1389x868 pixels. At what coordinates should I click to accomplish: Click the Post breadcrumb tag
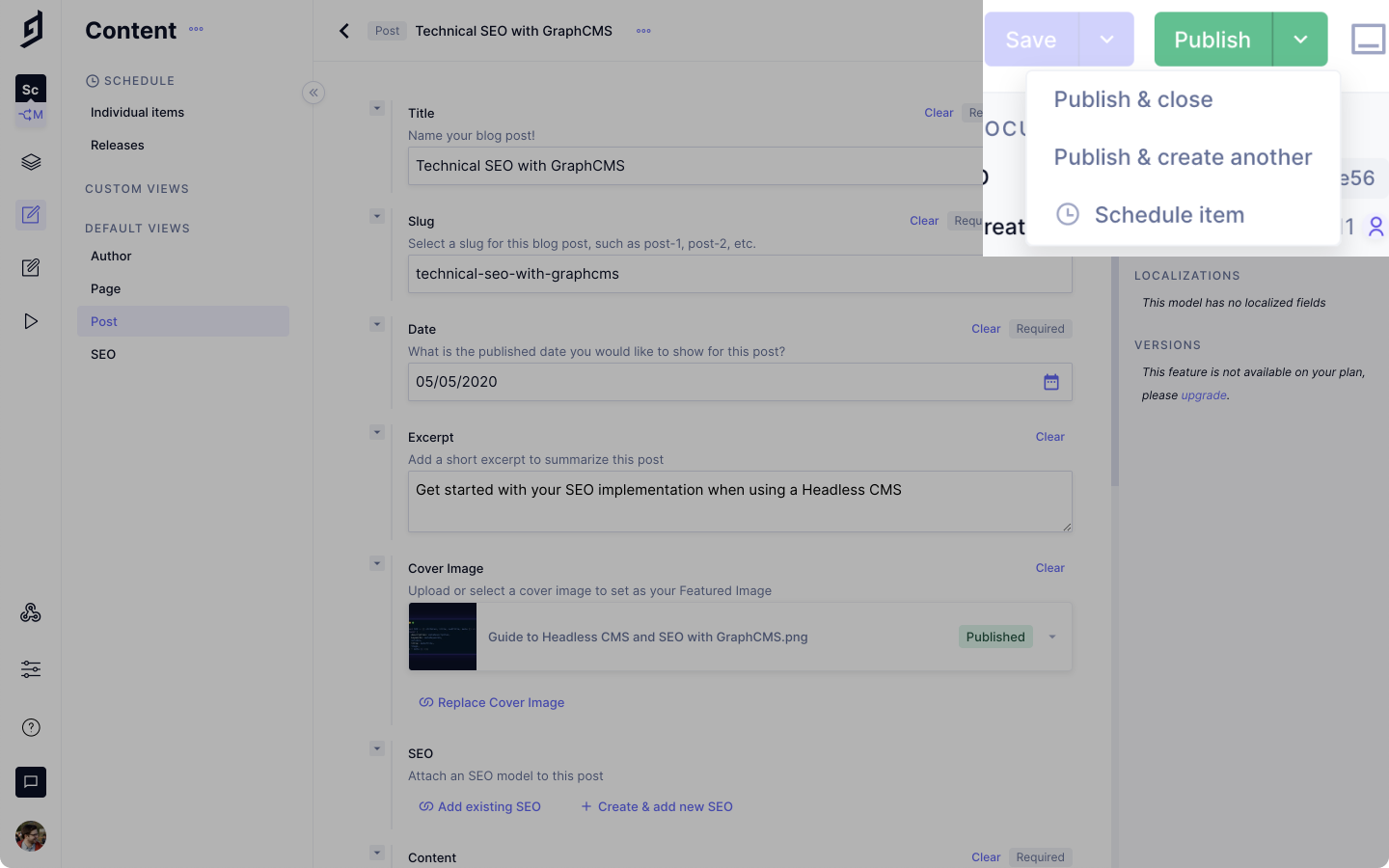click(x=387, y=31)
